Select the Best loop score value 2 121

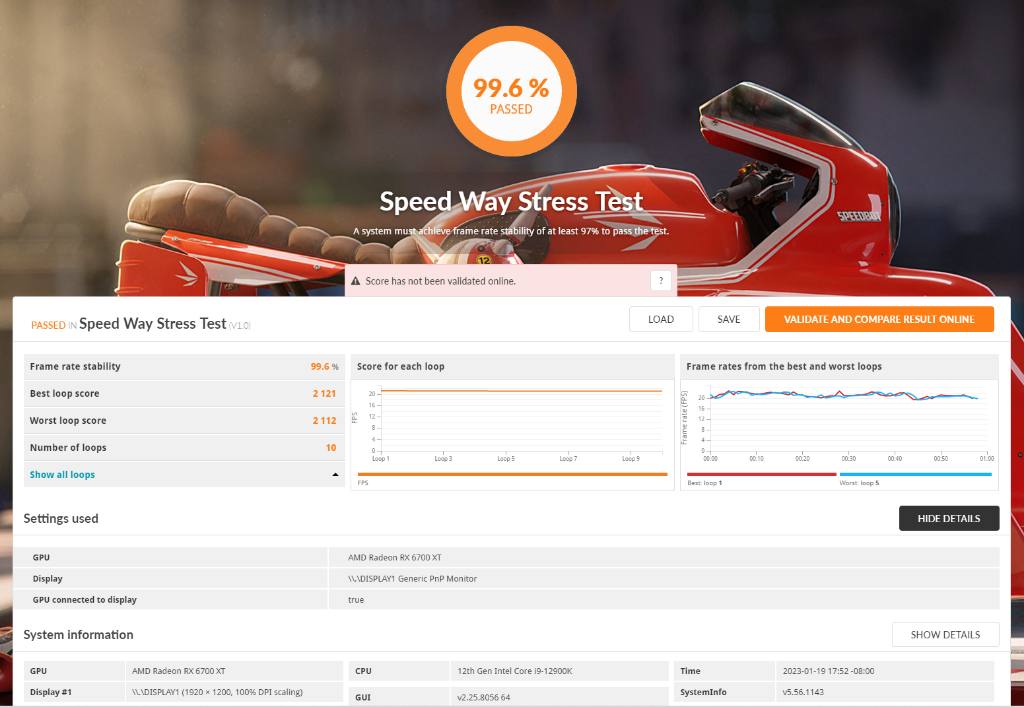(325, 394)
